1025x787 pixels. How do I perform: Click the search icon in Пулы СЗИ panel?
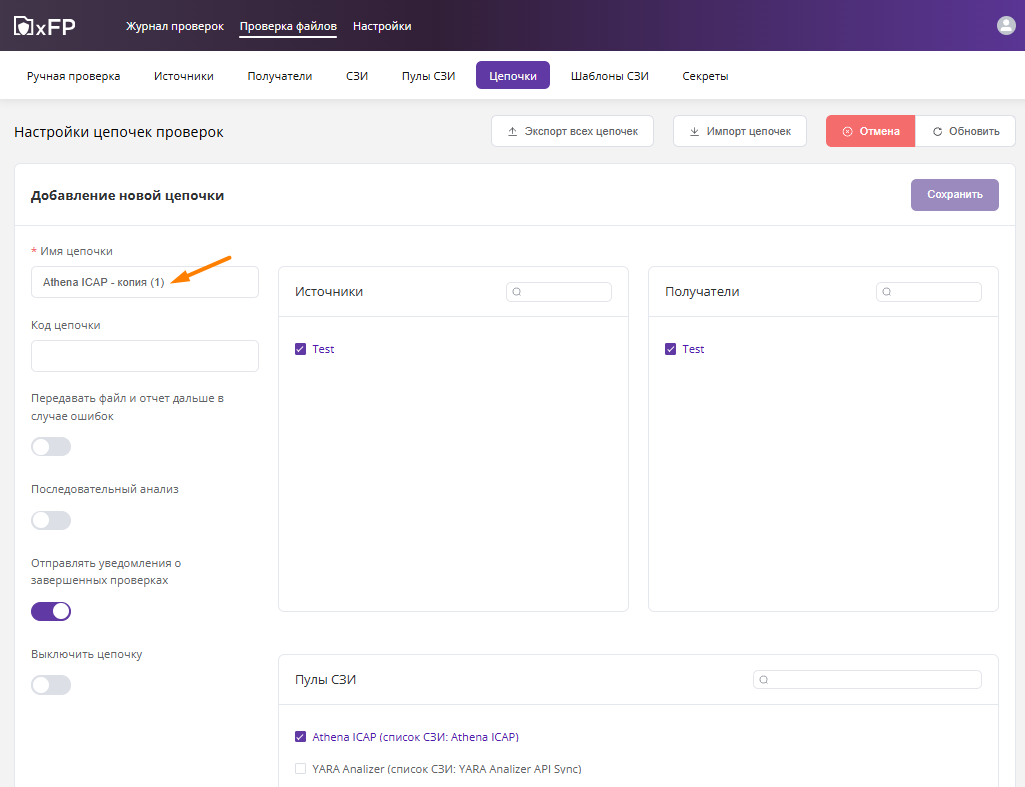[764, 680]
